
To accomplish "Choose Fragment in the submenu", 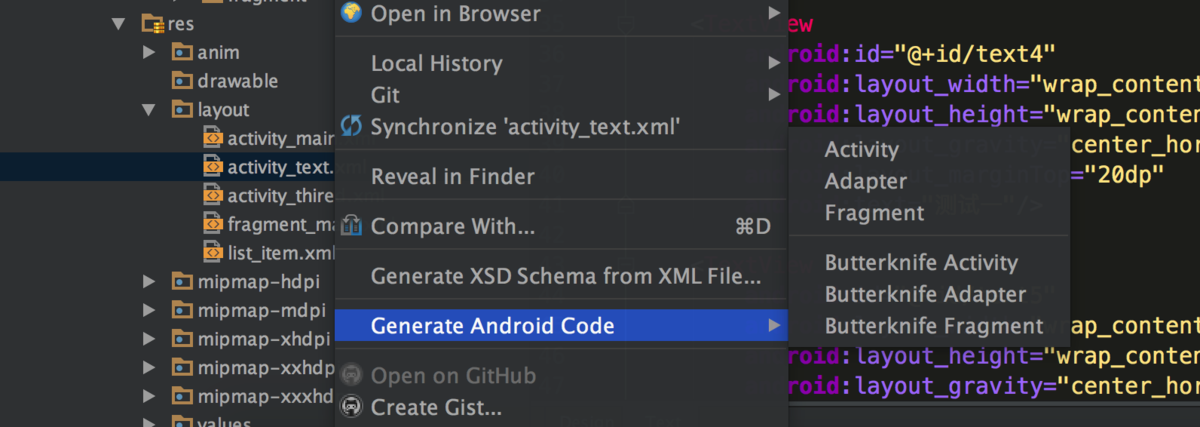I will point(929,213).
